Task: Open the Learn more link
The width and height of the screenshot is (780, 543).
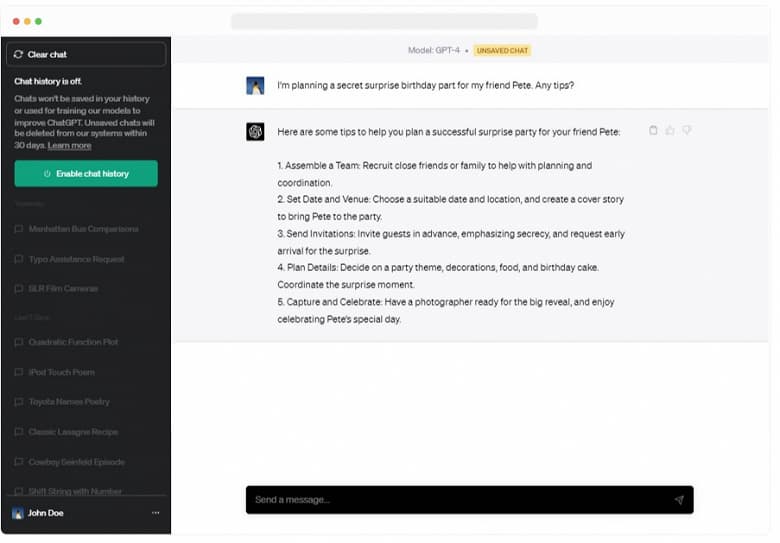Action: 69,146
